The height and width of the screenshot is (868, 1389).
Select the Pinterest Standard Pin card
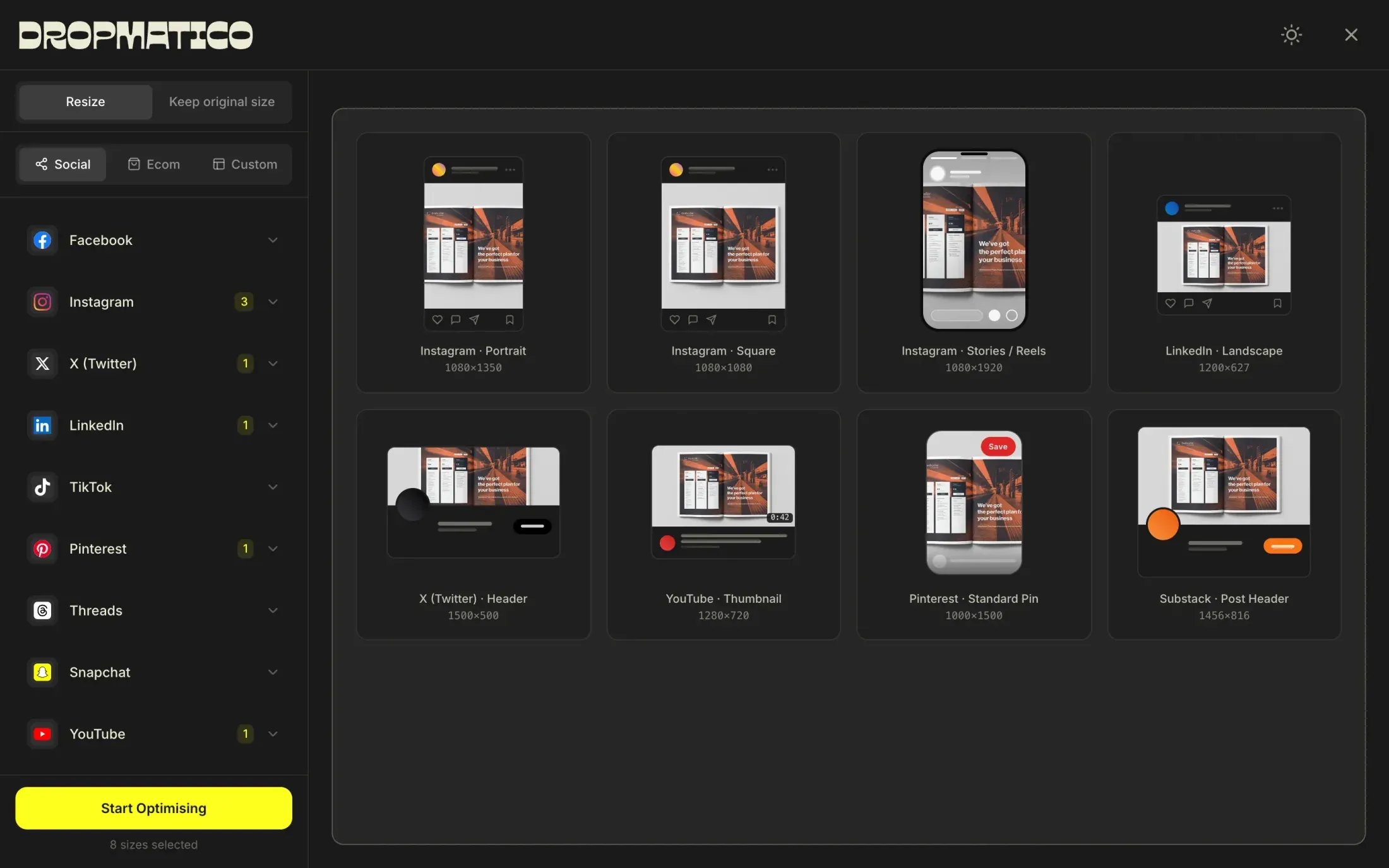(x=974, y=525)
